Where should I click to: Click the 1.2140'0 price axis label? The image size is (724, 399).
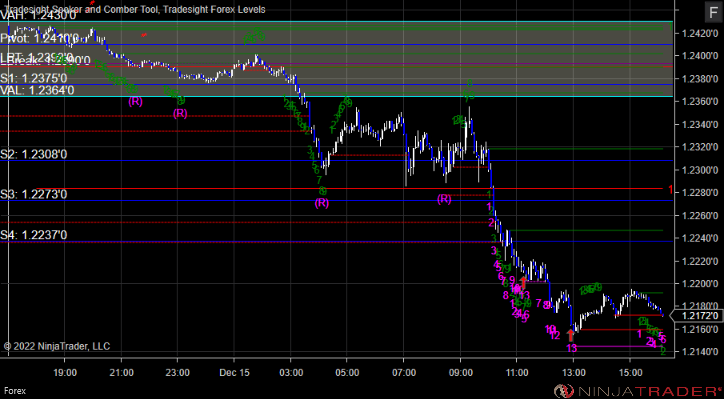pos(700,352)
